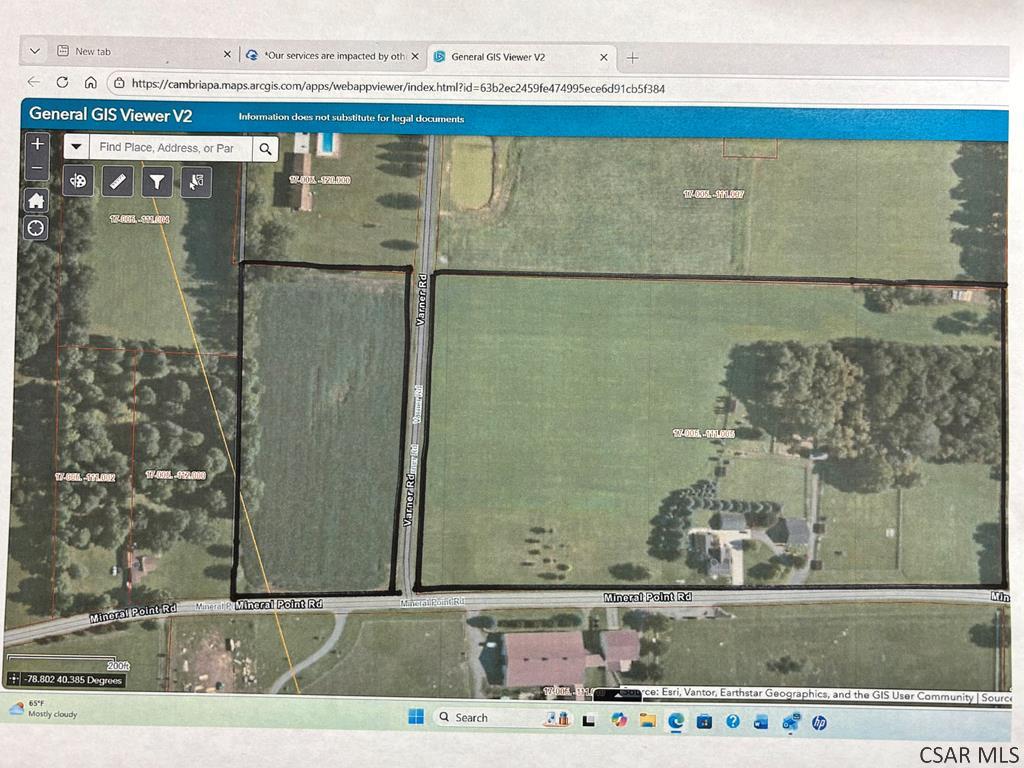Open Microsoft Word from the taskbar
The image size is (1024, 768).
coord(761,722)
